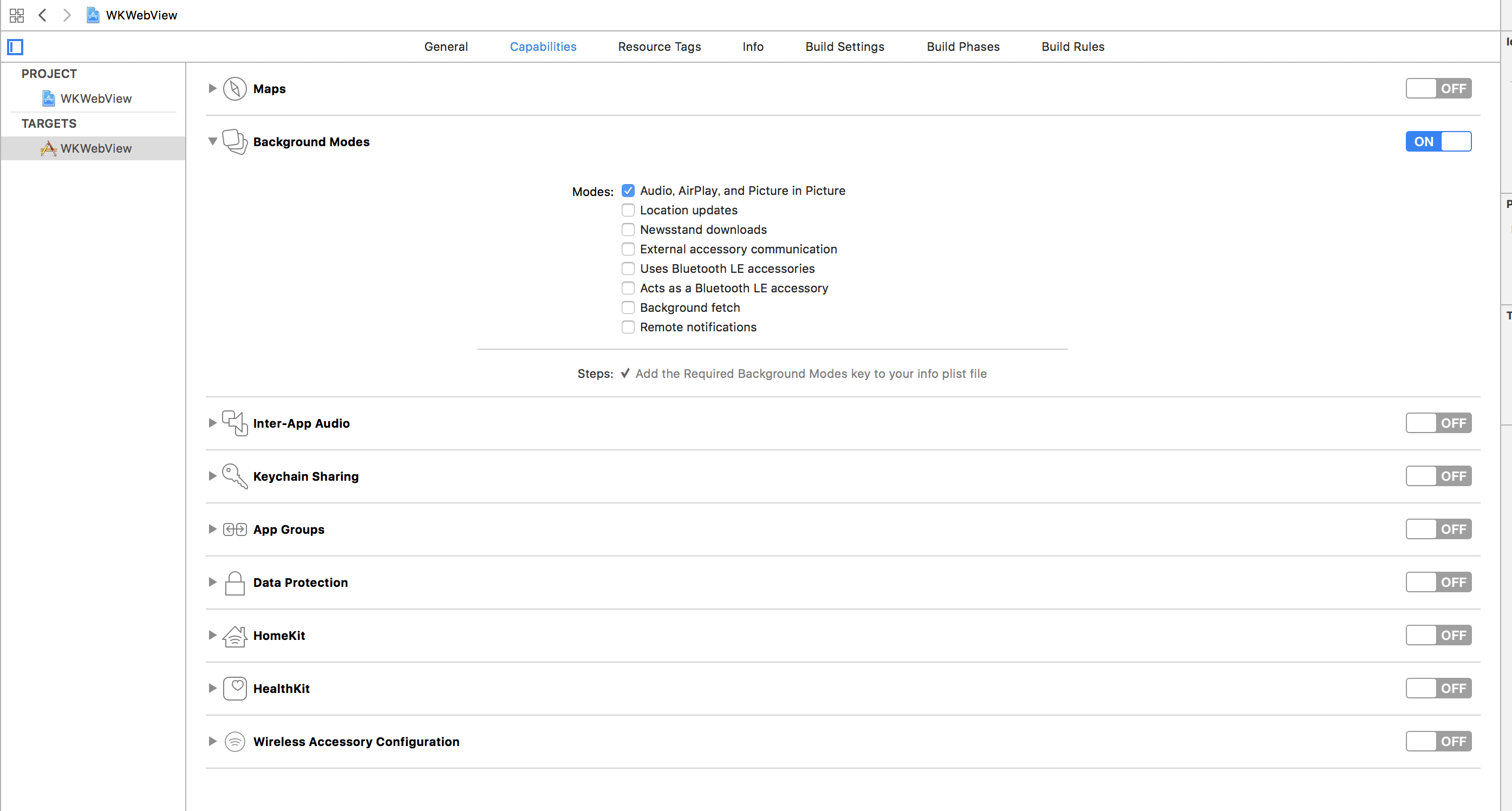
Task: Enable the HomeKit switch
Action: tap(1438, 636)
